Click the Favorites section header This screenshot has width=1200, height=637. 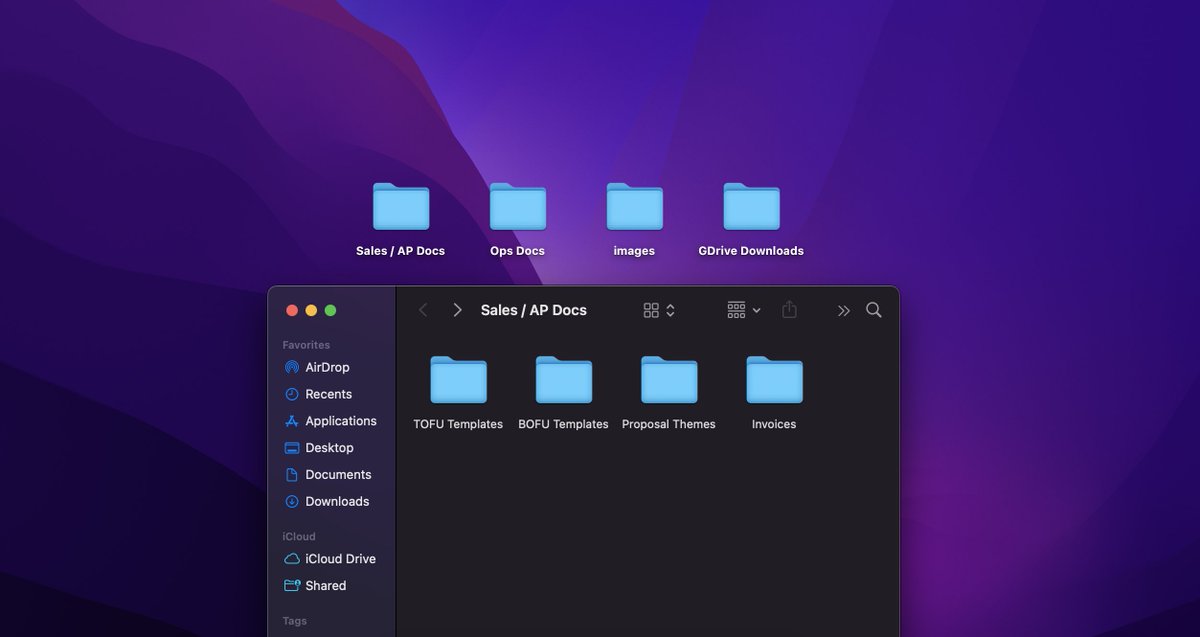pos(306,345)
